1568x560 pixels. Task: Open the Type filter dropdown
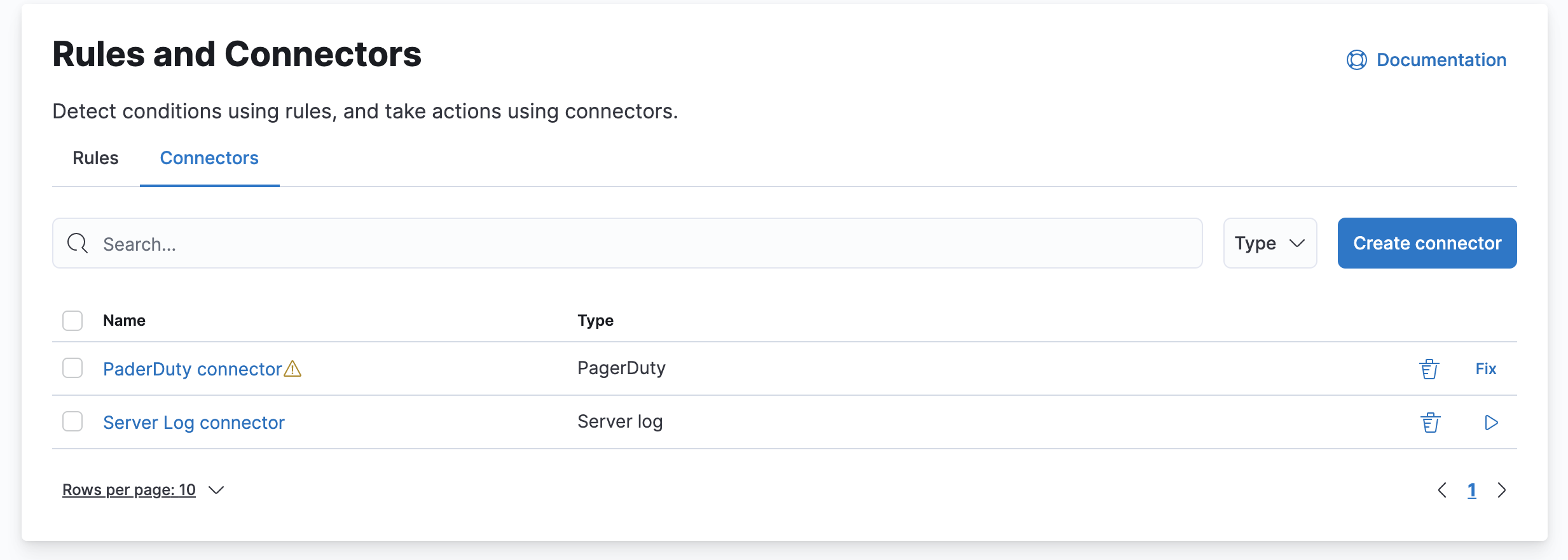1269,242
